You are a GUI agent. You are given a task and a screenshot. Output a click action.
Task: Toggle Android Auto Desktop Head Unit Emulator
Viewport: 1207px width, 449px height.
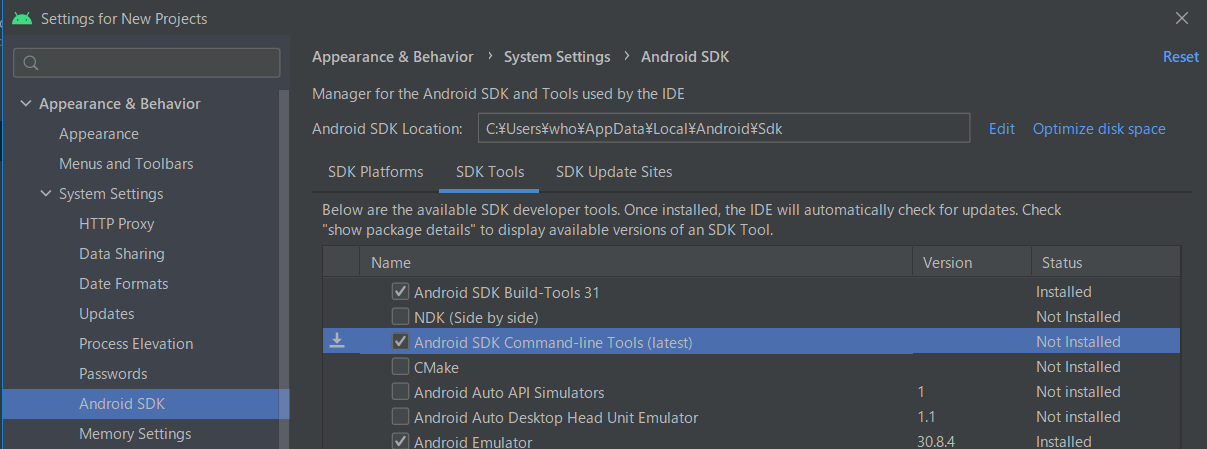coord(401,417)
